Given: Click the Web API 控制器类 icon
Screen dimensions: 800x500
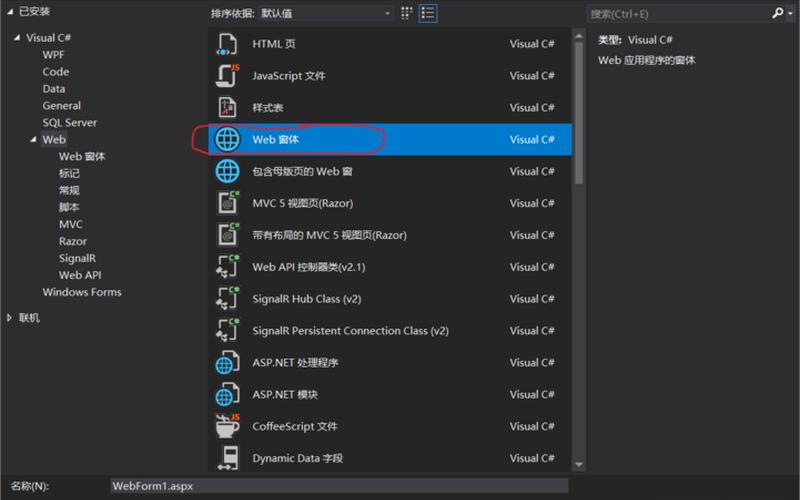Looking at the screenshot, I should click(x=227, y=267).
